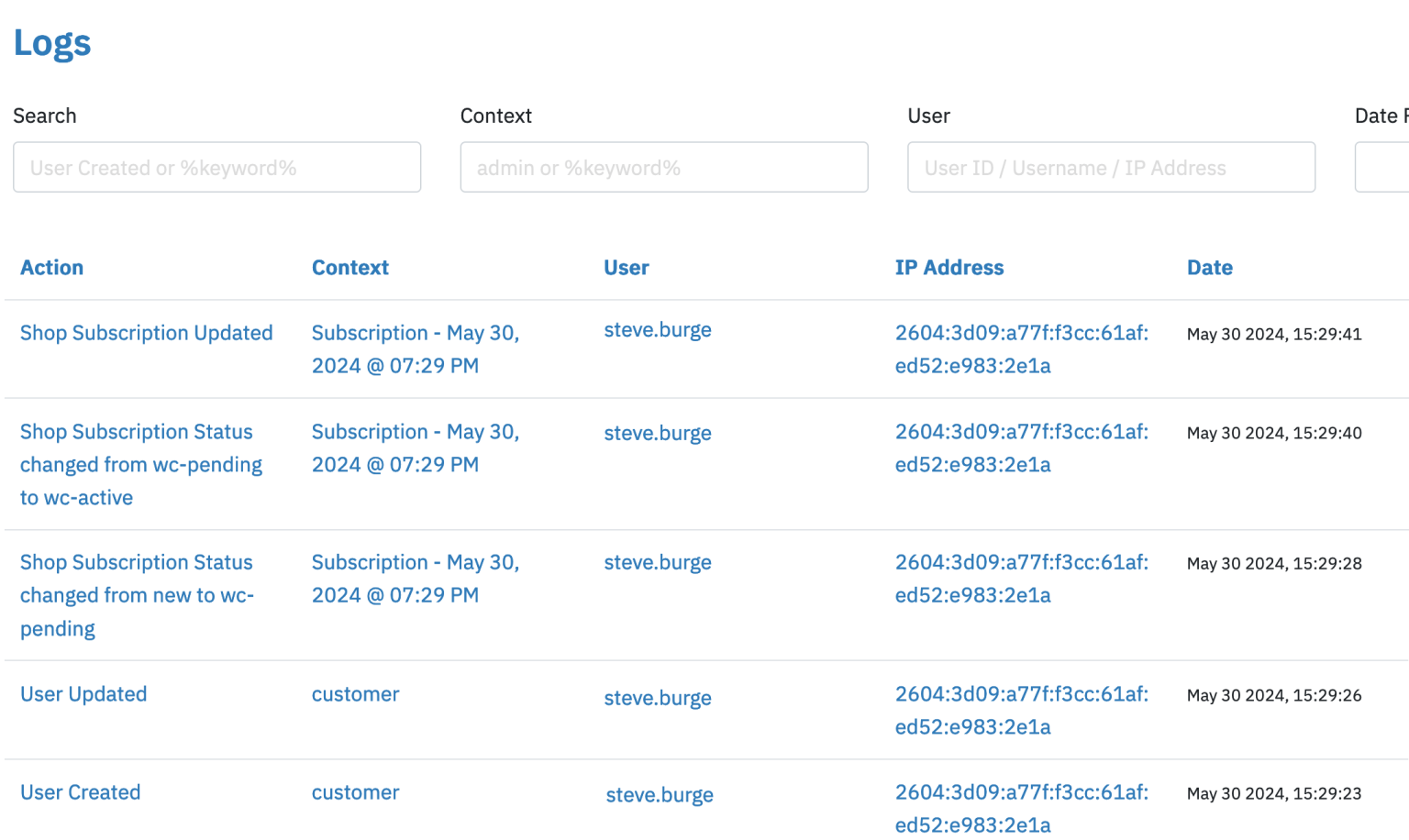The image size is (1409, 840).
Task: Click into the User filter field
Action: [1111, 167]
